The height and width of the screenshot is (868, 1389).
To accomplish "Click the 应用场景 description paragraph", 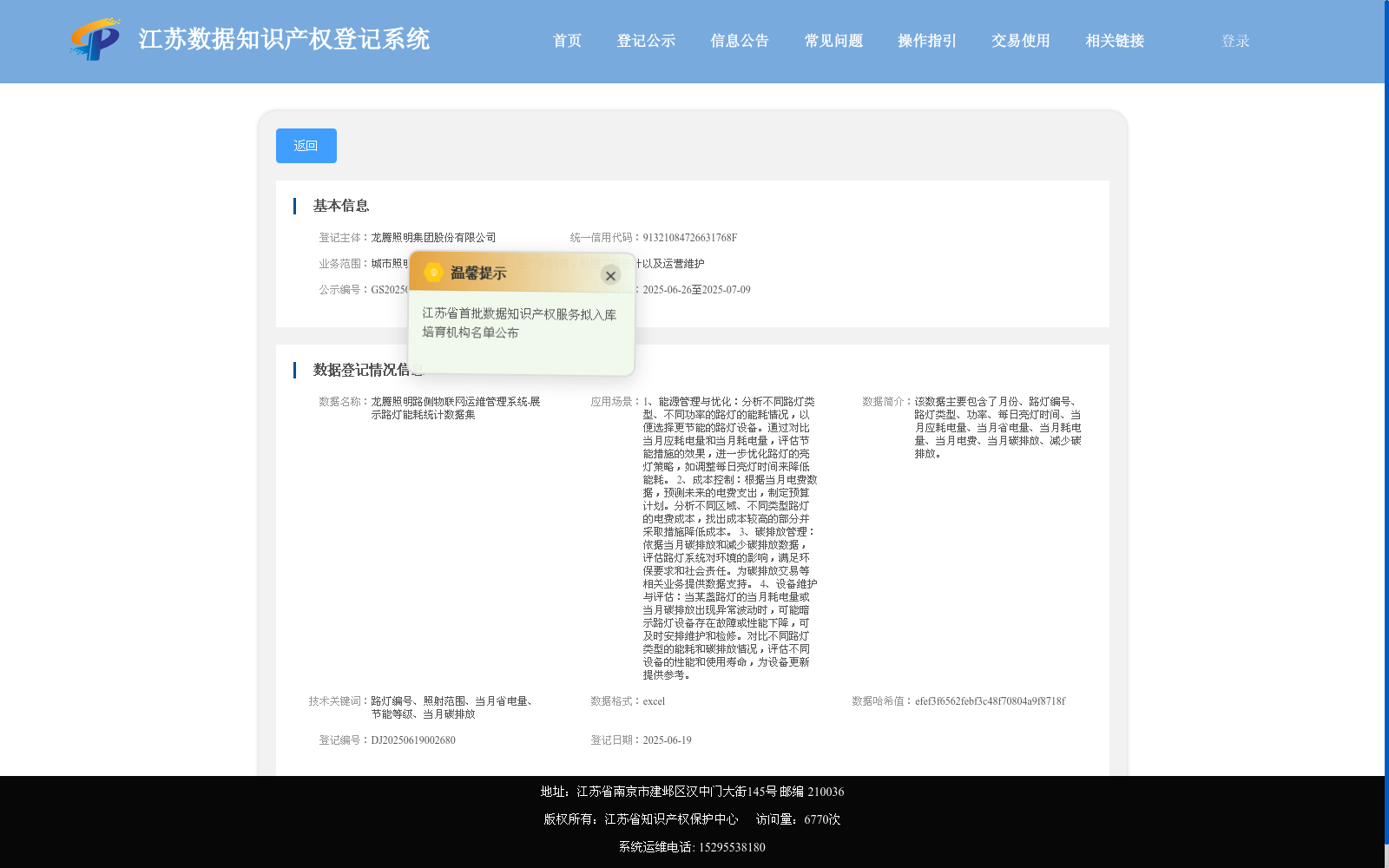I will [730, 538].
